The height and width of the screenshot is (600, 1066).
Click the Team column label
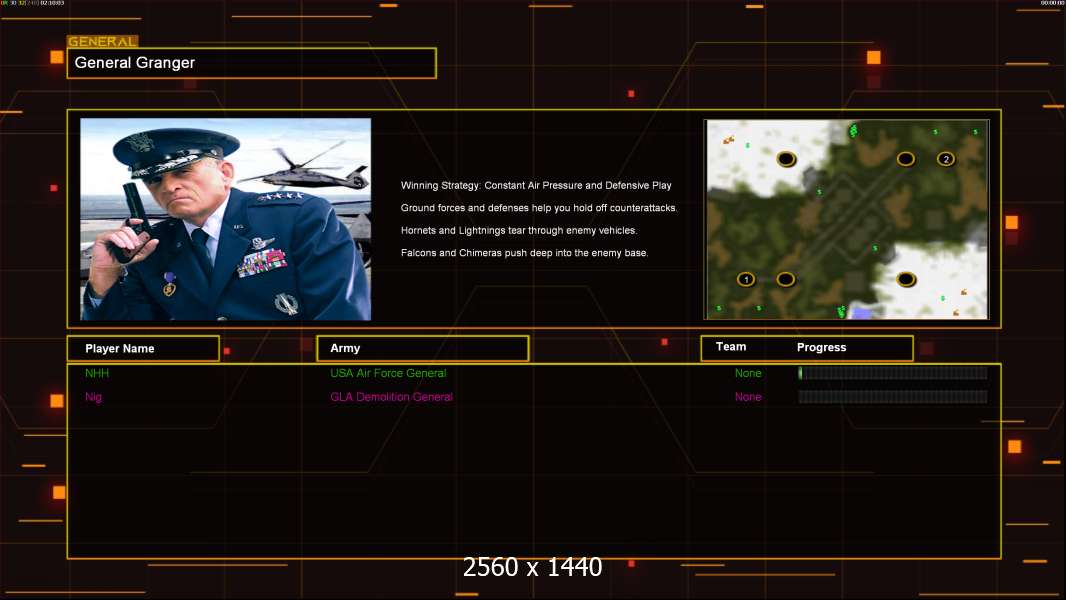[x=731, y=347]
